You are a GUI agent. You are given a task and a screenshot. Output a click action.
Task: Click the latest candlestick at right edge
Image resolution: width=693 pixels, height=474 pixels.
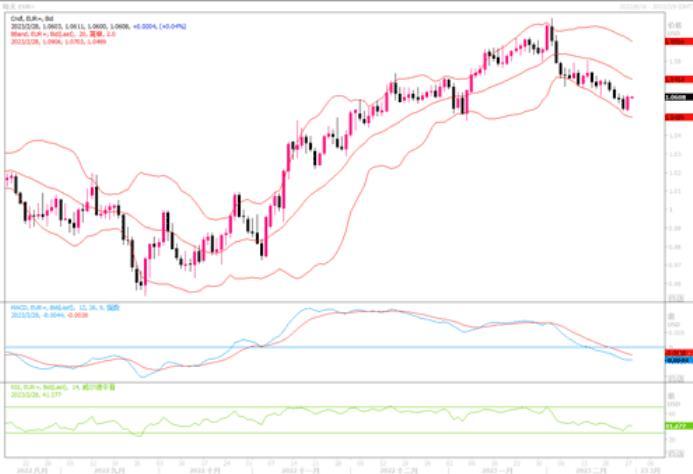[629, 101]
